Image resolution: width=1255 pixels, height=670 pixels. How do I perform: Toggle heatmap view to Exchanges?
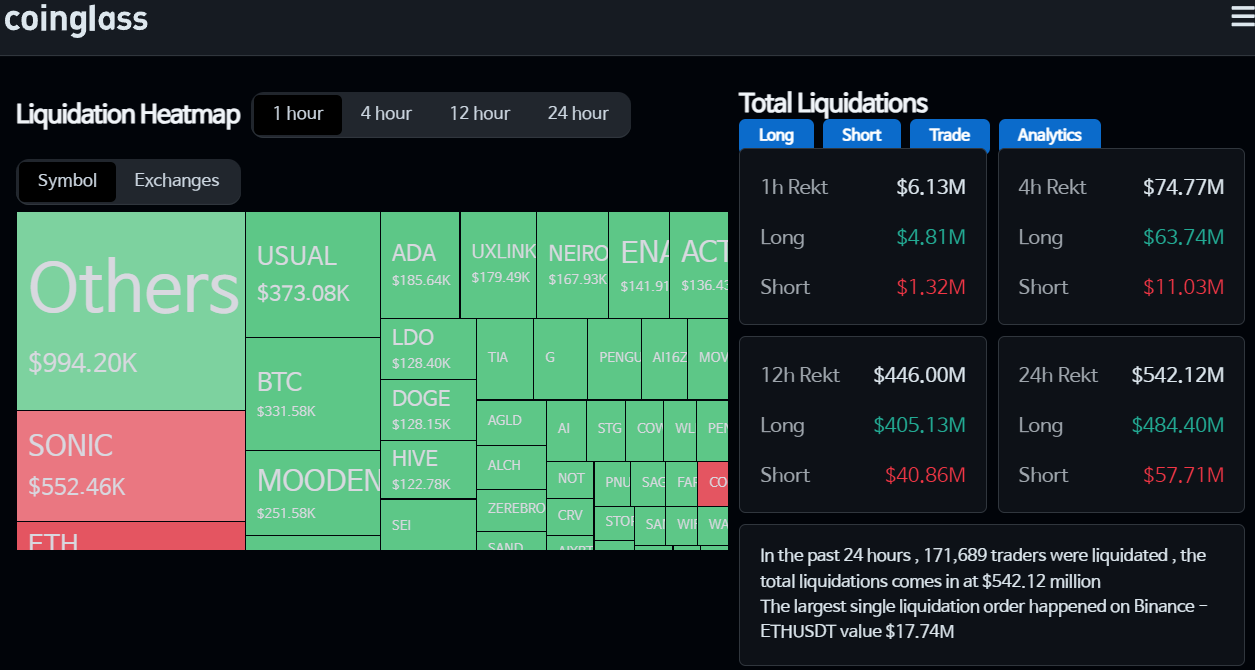(177, 181)
